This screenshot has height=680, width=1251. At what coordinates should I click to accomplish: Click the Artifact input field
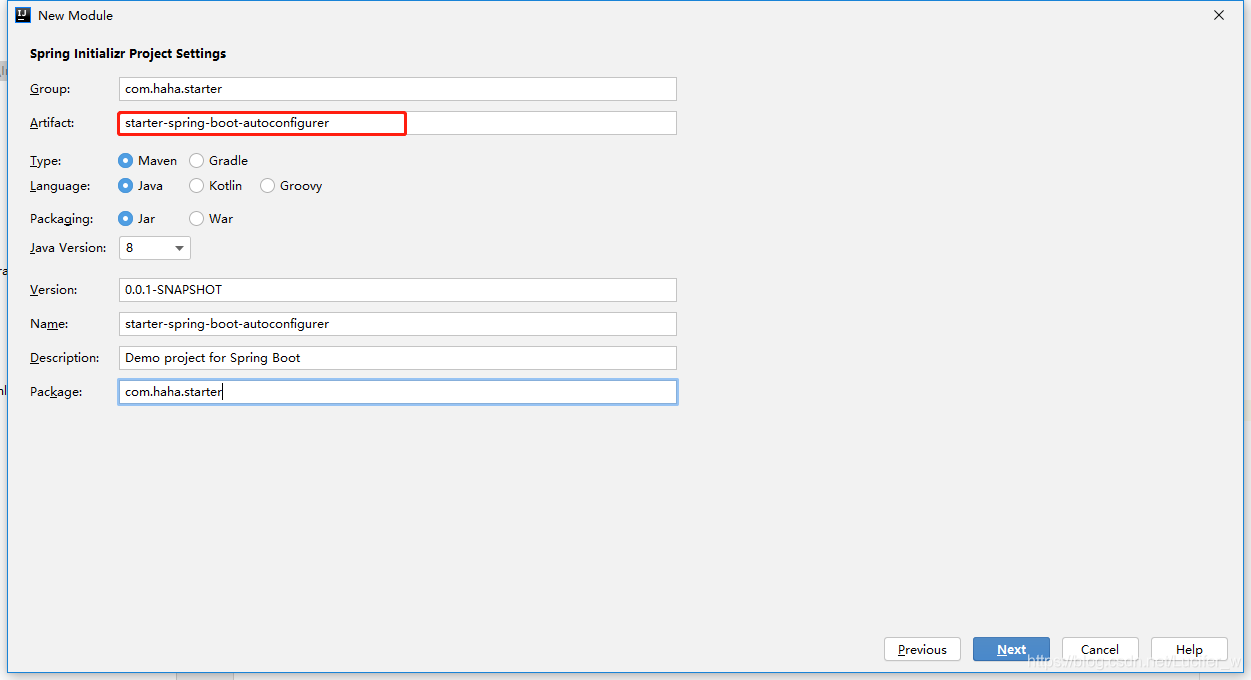click(x=398, y=123)
